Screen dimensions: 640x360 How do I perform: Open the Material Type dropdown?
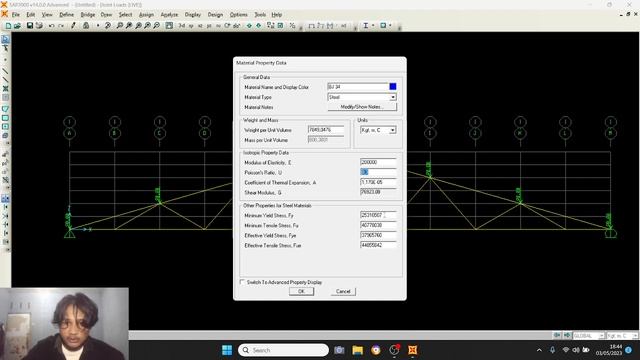point(393,97)
